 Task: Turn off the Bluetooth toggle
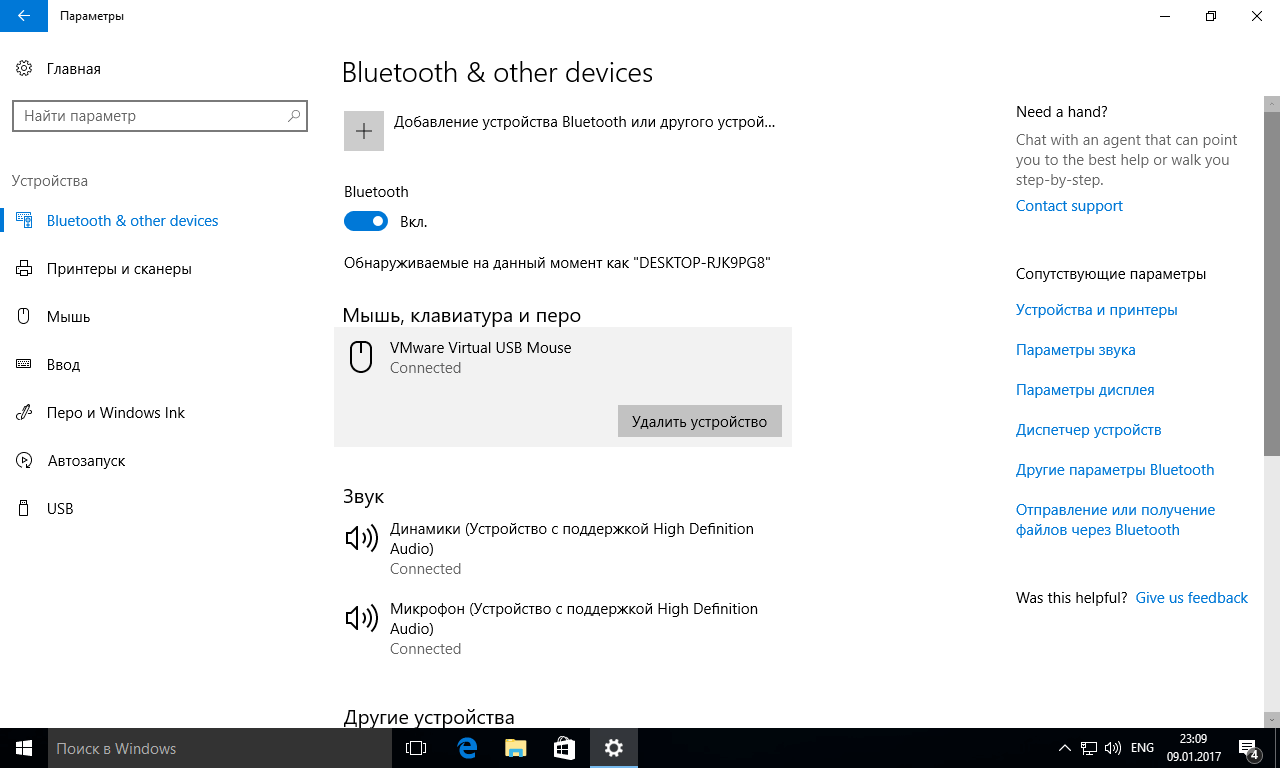click(366, 221)
